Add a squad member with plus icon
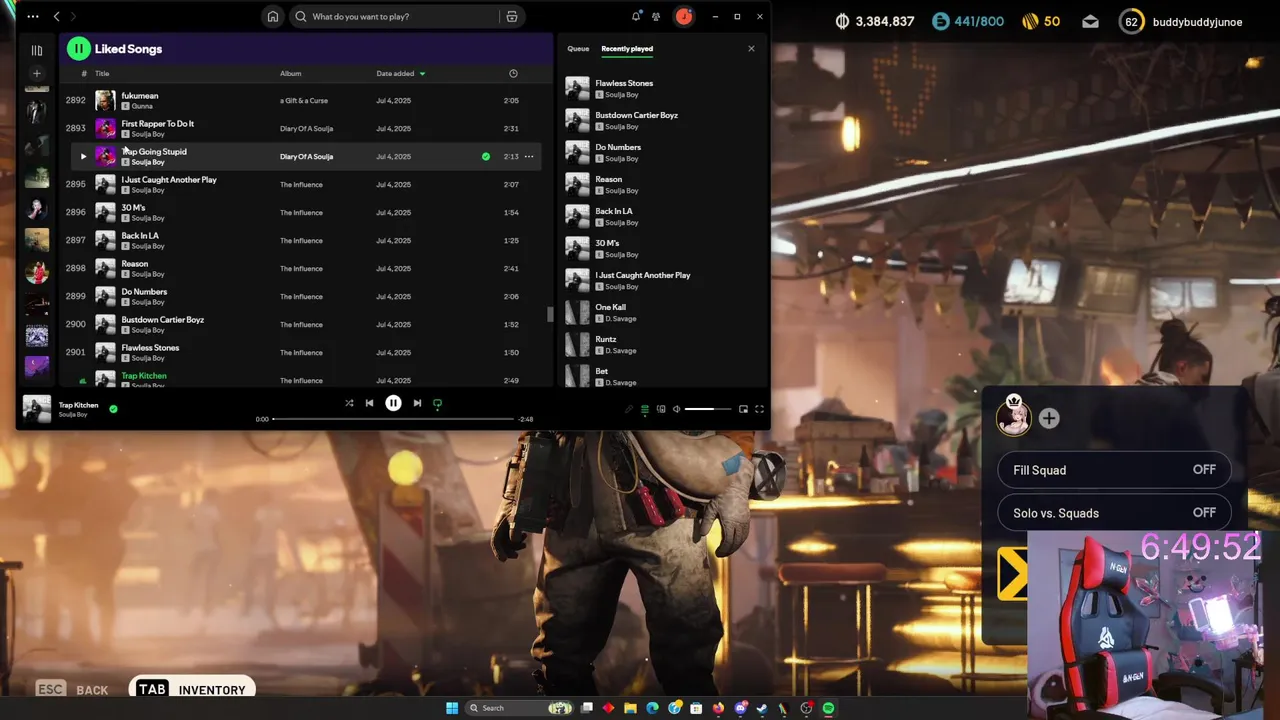The height and width of the screenshot is (720, 1280). point(1049,419)
